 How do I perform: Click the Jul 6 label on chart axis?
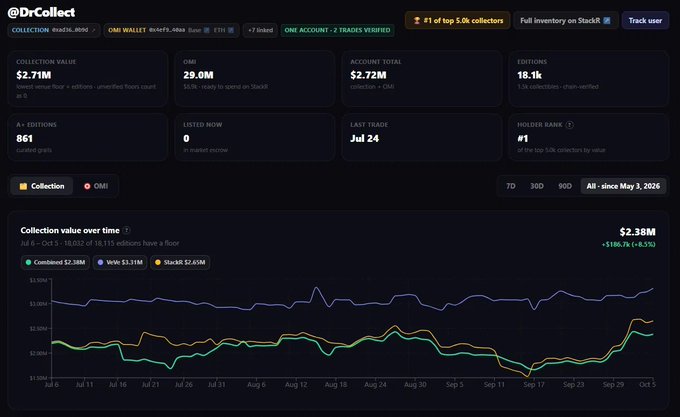pyautogui.click(x=52, y=384)
